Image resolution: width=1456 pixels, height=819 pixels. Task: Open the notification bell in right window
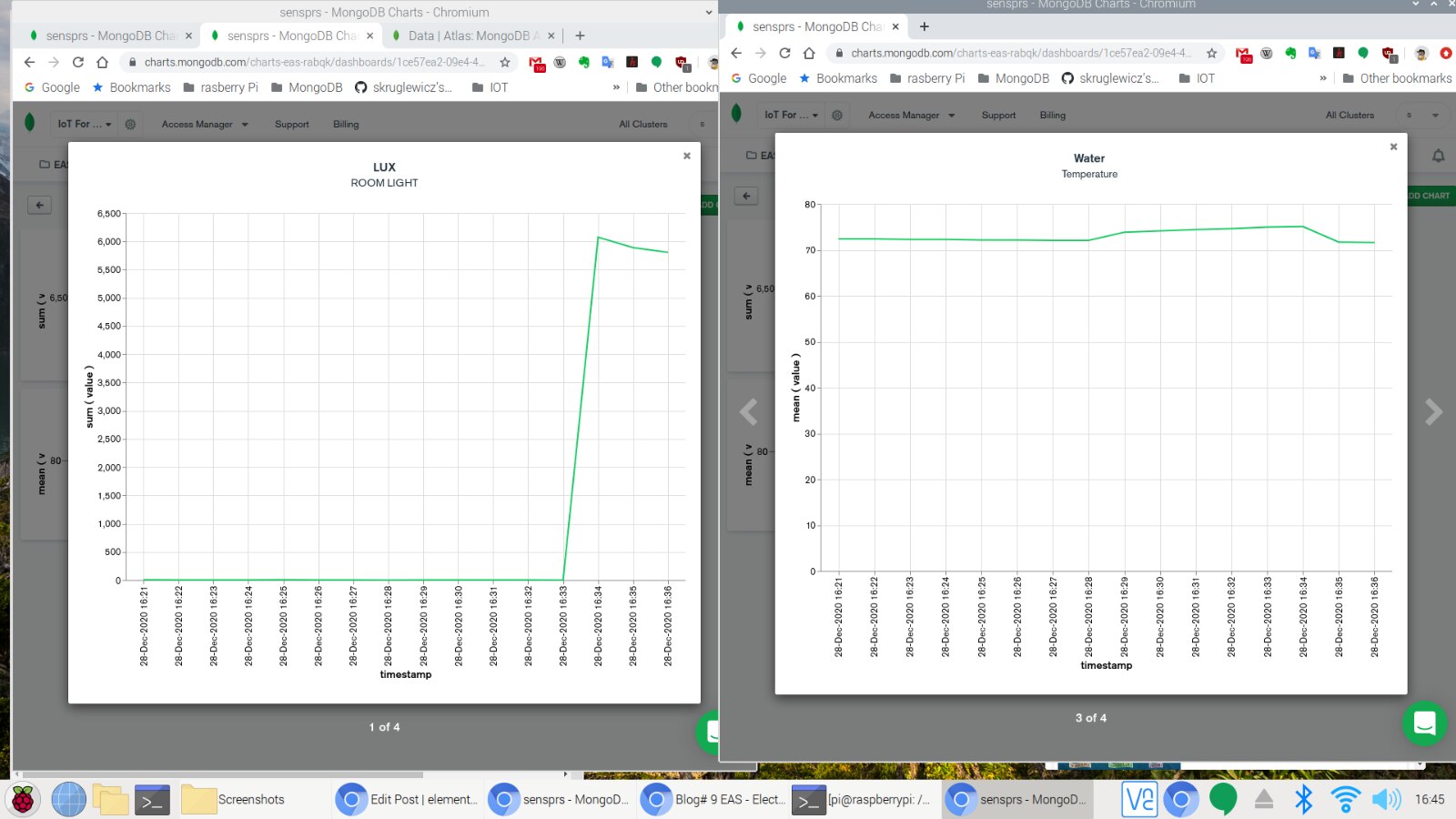click(1438, 156)
